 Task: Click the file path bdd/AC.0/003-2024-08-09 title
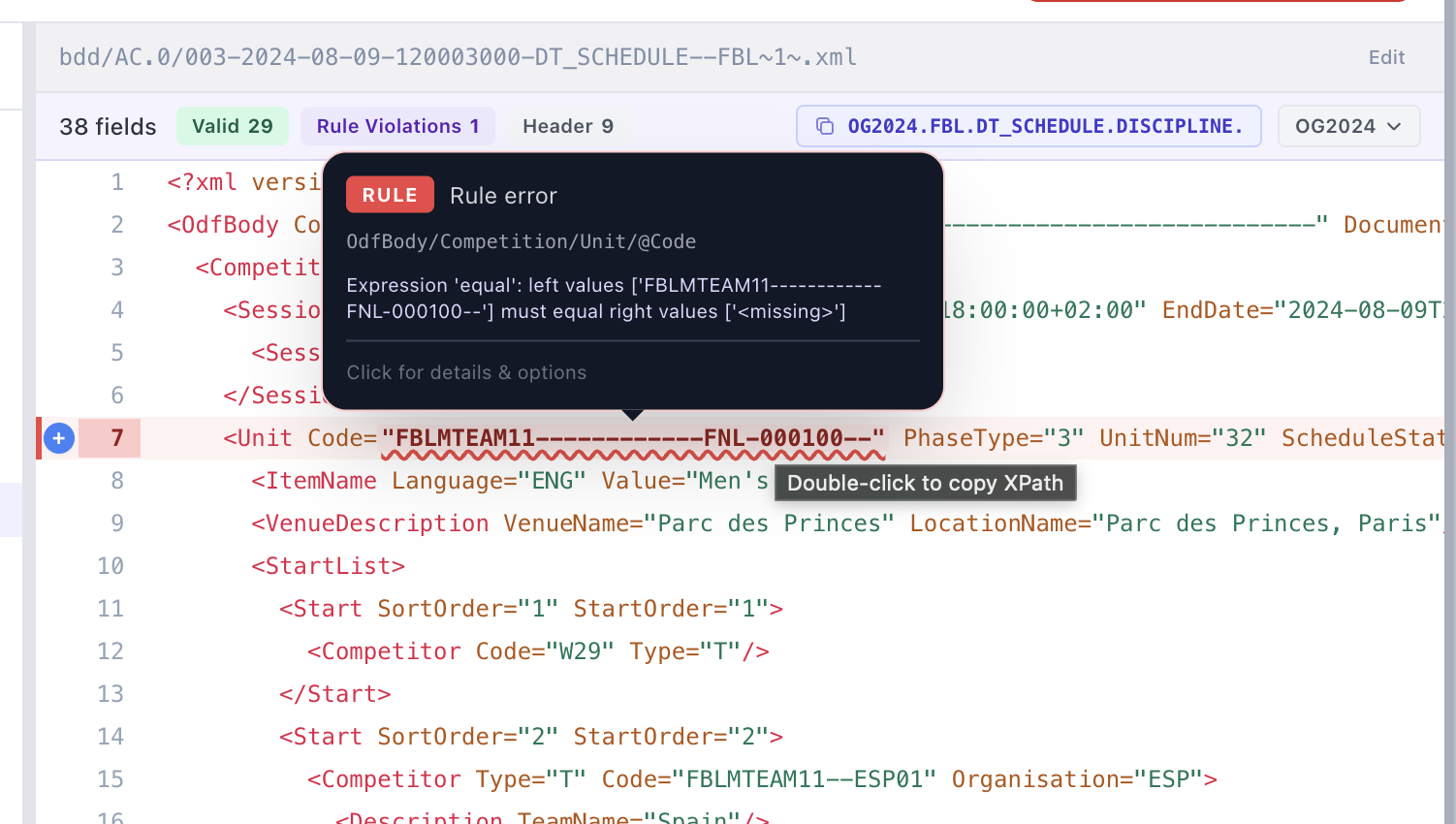click(x=458, y=57)
